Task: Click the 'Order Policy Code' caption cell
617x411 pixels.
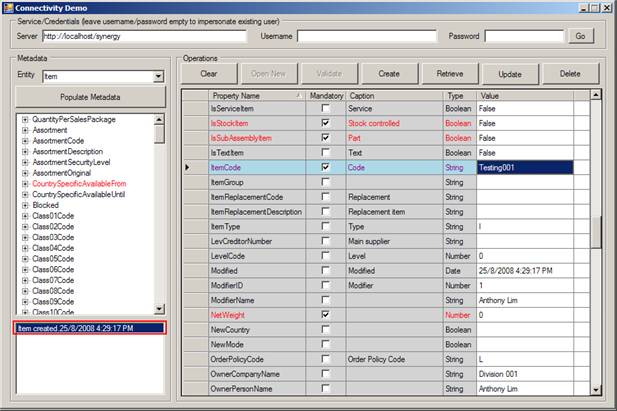Action: point(394,359)
